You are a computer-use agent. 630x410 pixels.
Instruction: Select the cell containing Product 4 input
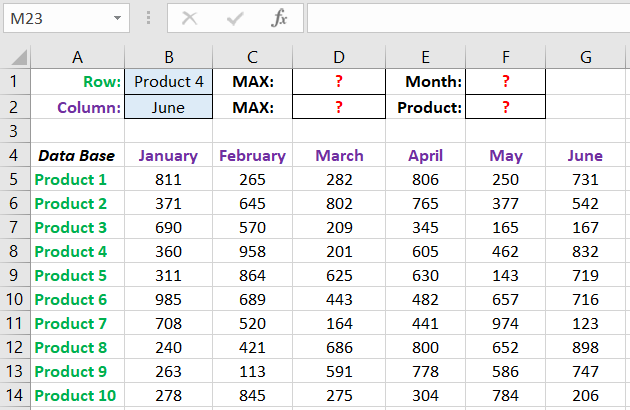[x=169, y=82]
